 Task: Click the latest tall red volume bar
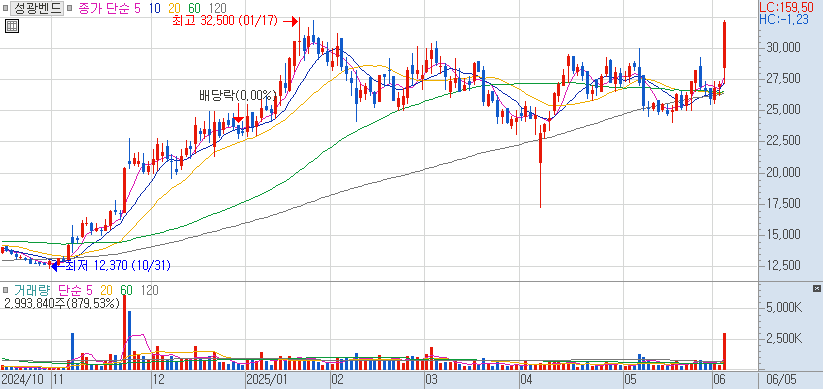tap(724, 351)
